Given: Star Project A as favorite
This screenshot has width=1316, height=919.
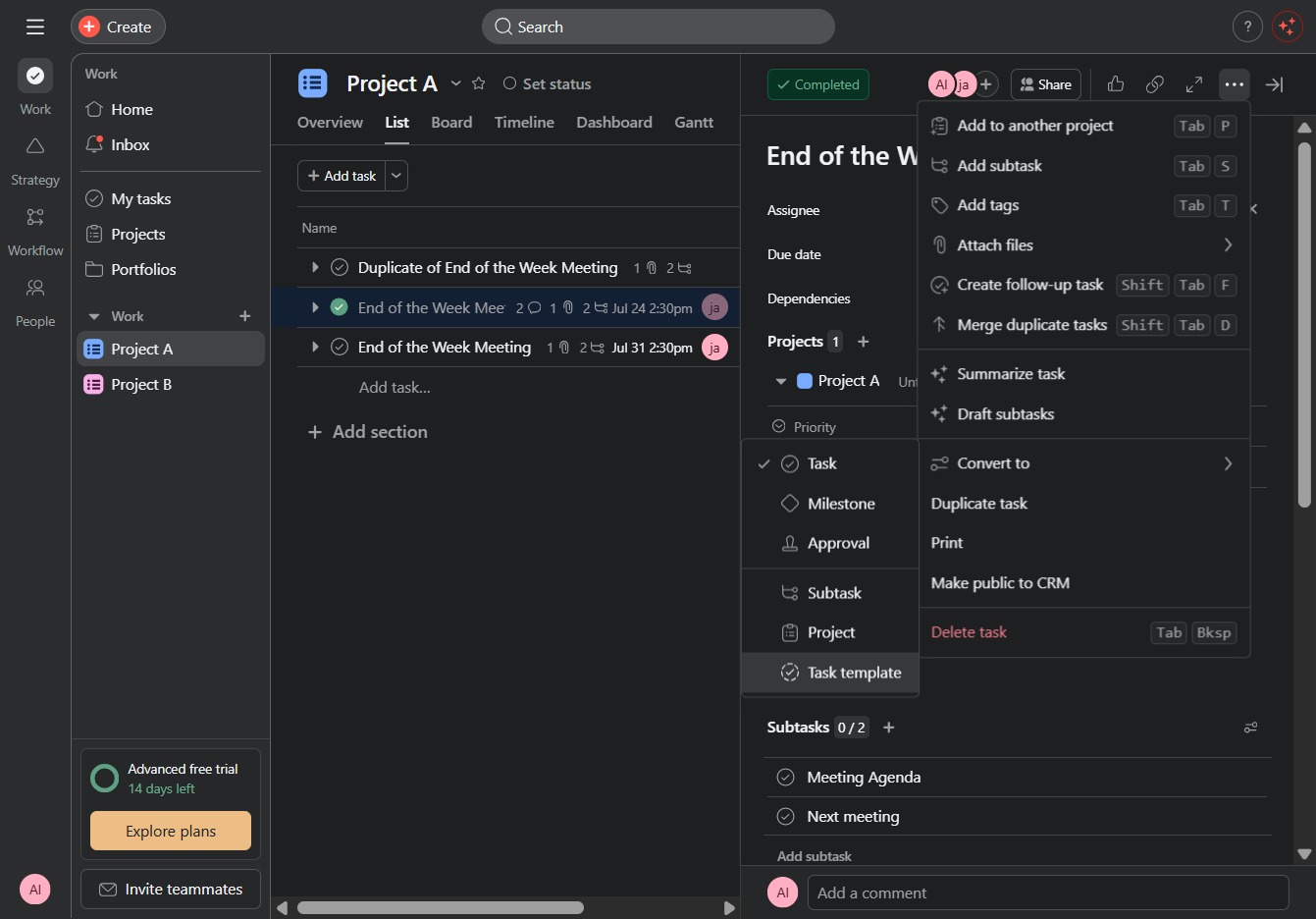Looking at the screenshot, I should 479,83.
